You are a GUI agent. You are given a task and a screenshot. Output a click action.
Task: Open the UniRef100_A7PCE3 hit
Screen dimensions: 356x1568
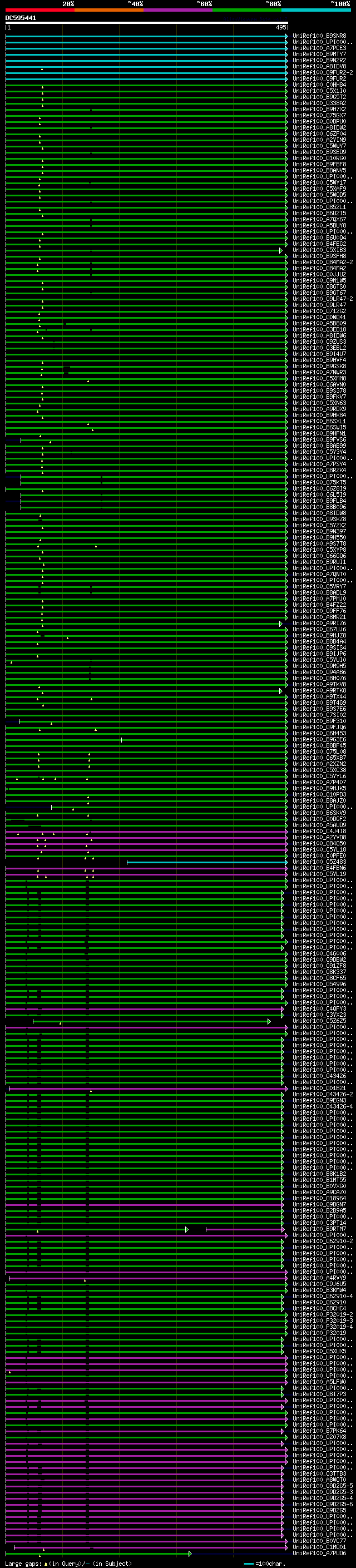tap(319, 48)
